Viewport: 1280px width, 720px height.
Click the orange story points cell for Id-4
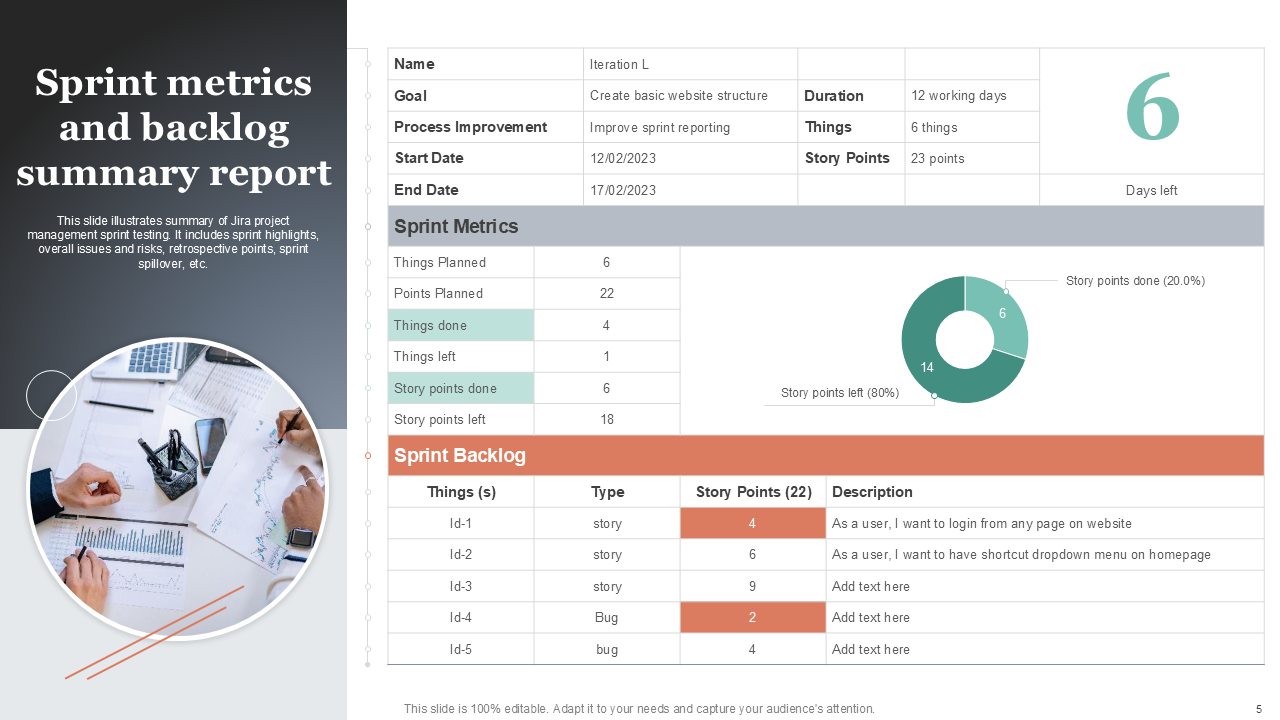[x=753, y=618]
